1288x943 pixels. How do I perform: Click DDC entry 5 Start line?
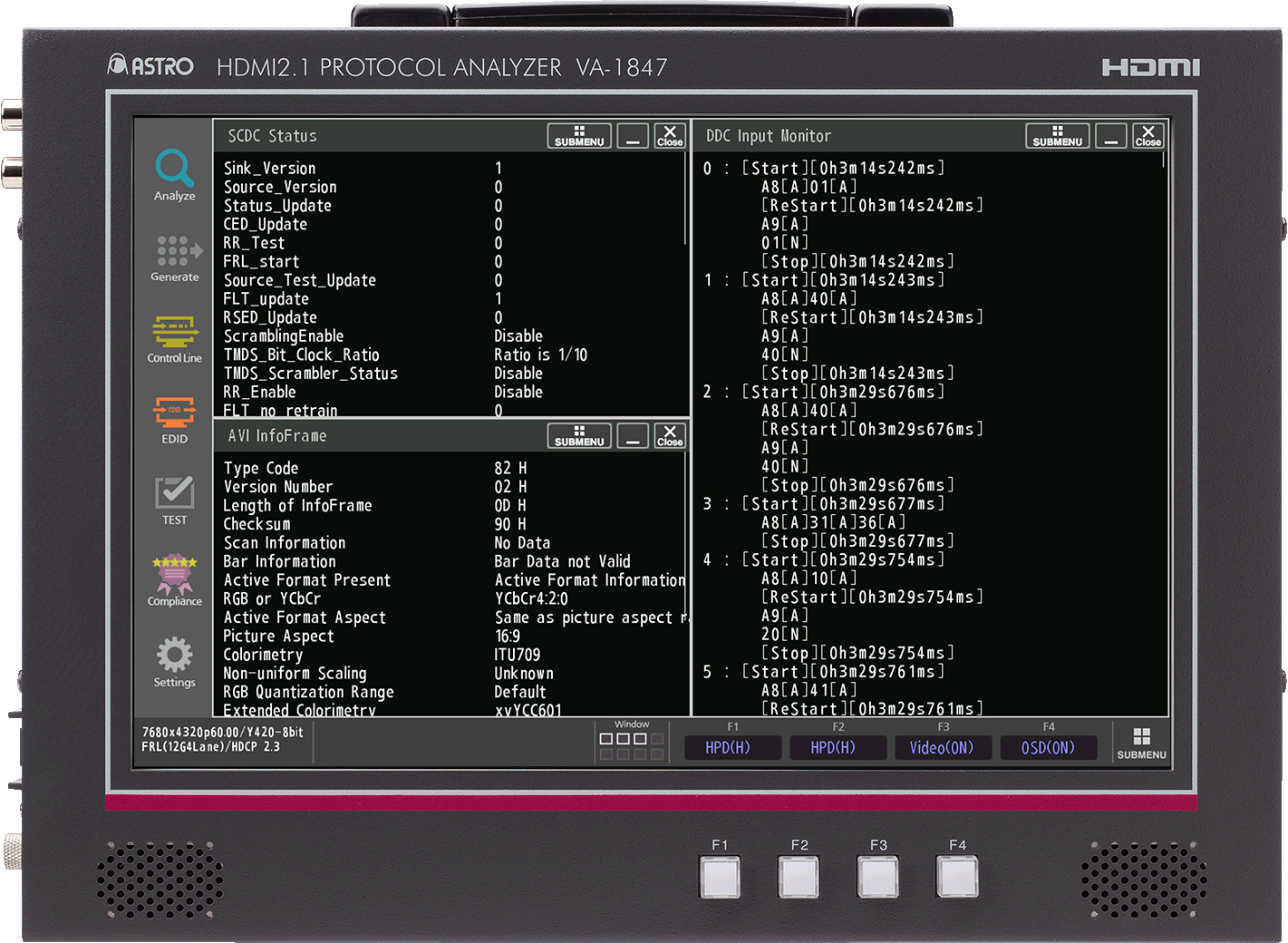point(824,672)
